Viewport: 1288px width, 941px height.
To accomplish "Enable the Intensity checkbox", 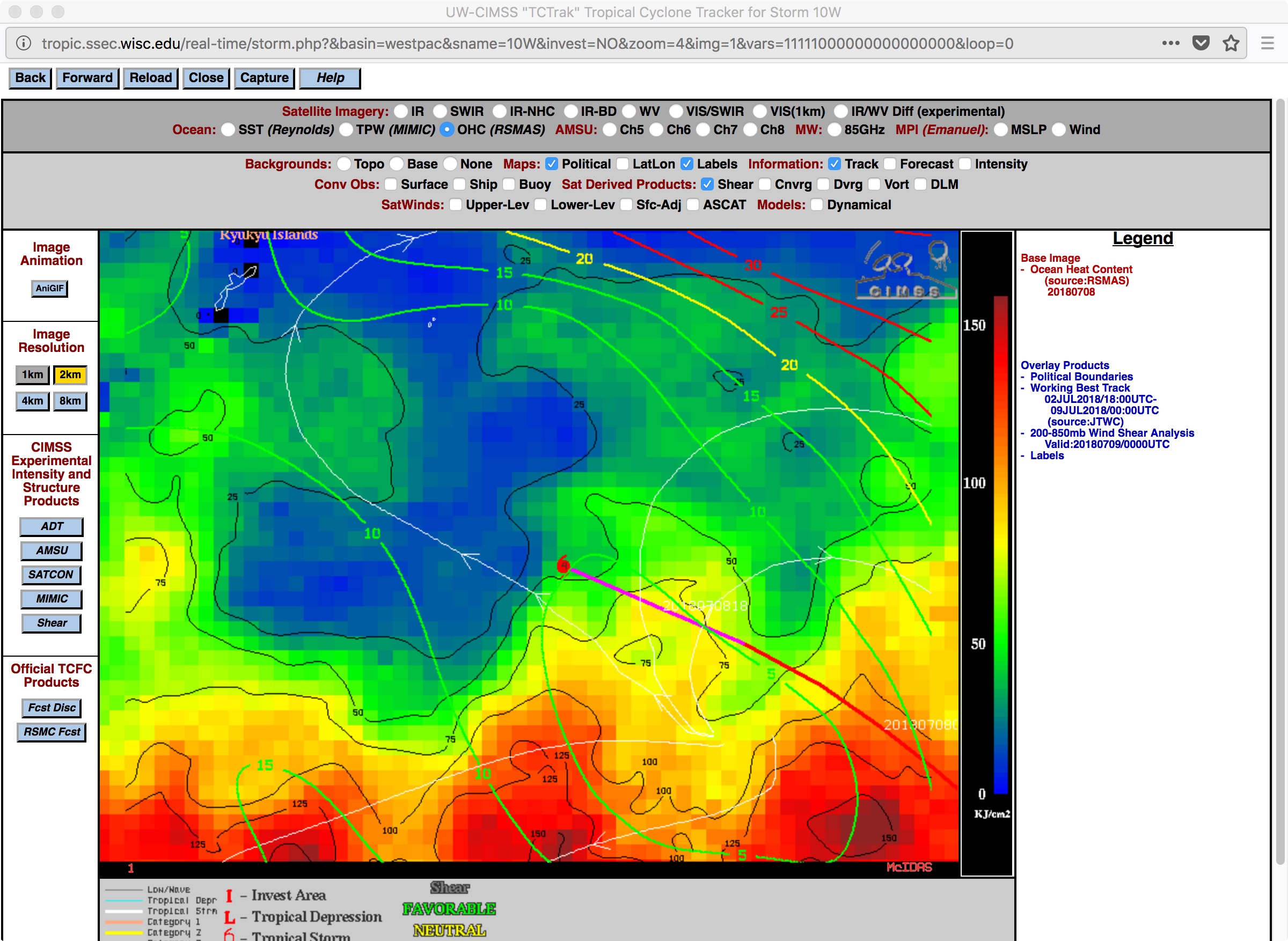I will tap(965, 164).
